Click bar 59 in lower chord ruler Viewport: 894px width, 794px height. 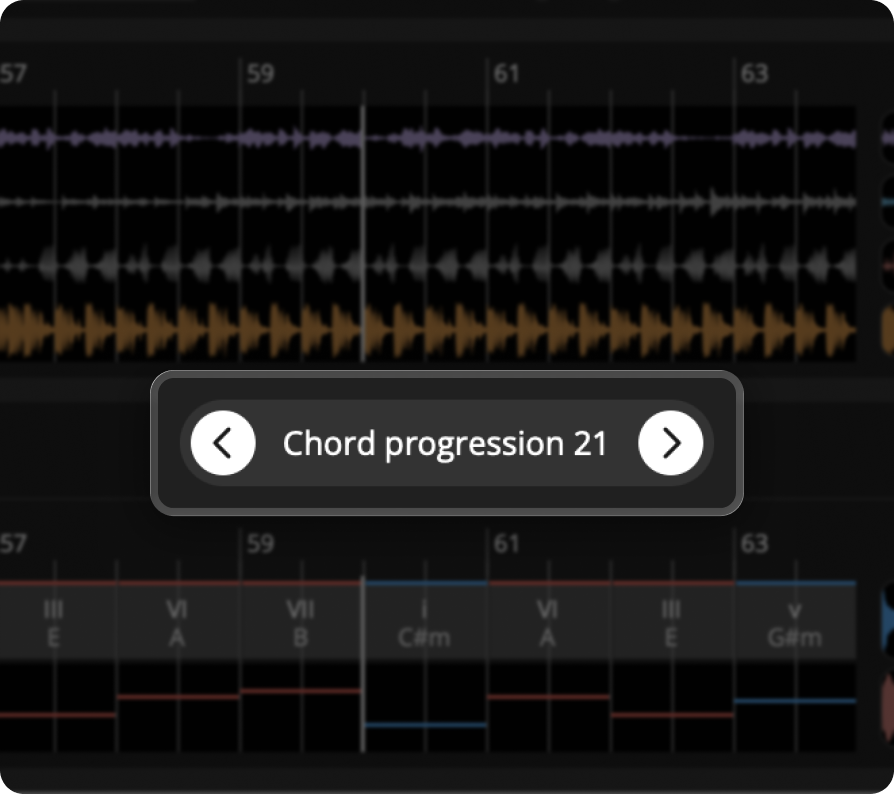tap(261, 544)
